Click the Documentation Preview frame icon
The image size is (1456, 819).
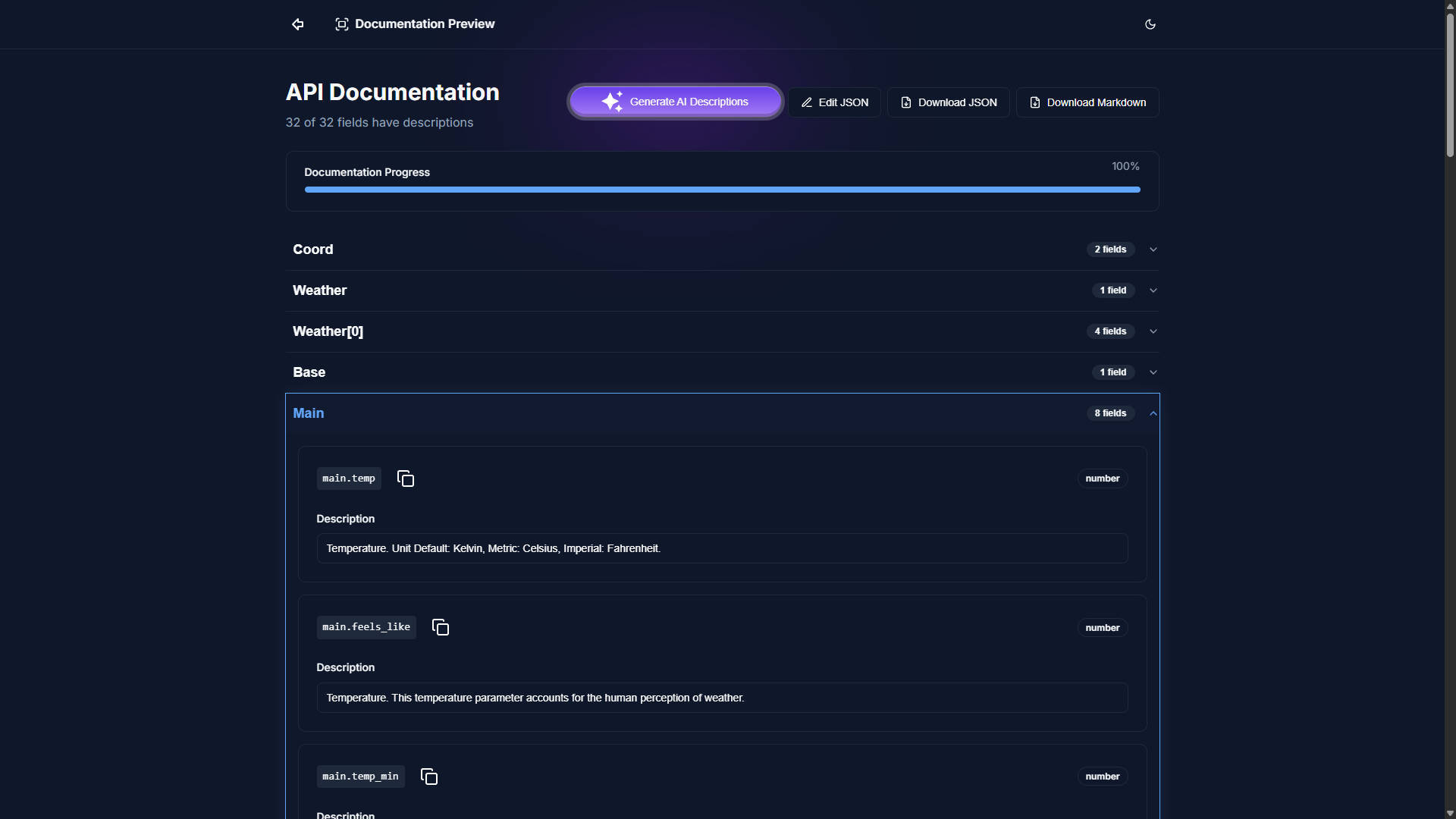[x=342, y=24]
